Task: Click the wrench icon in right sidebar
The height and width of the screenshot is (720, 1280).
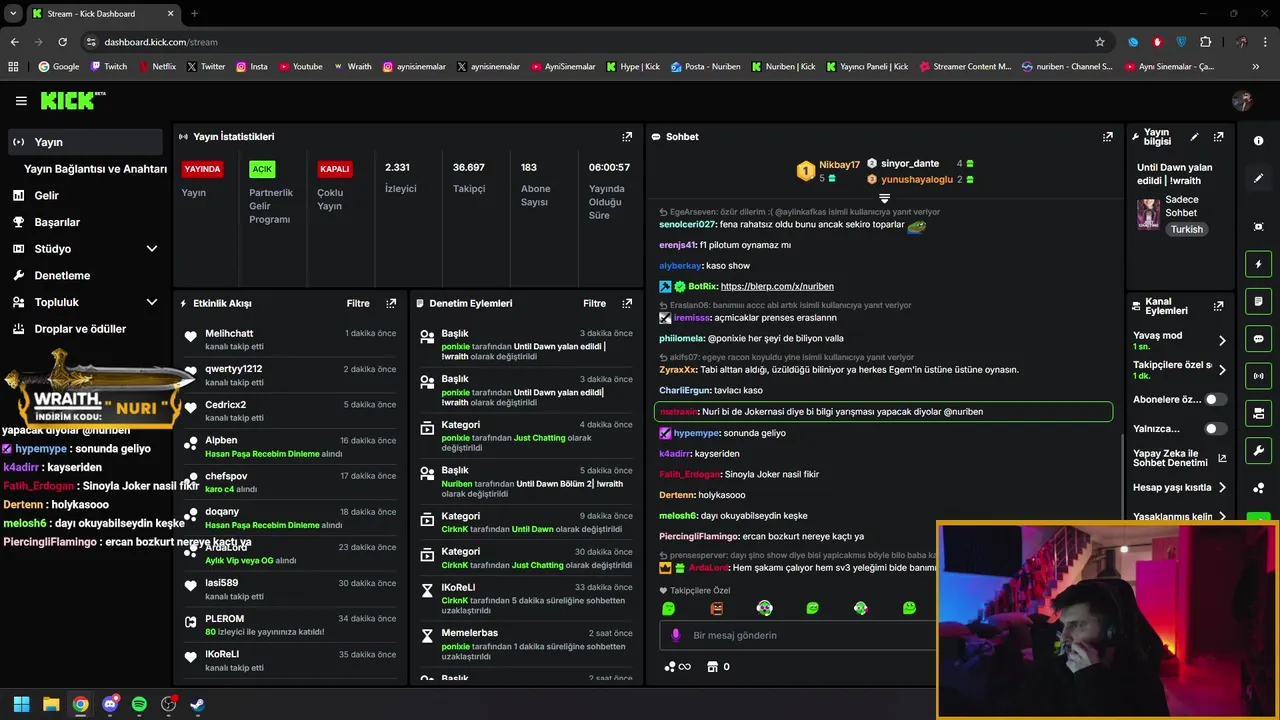Action: coord(1259,451)
